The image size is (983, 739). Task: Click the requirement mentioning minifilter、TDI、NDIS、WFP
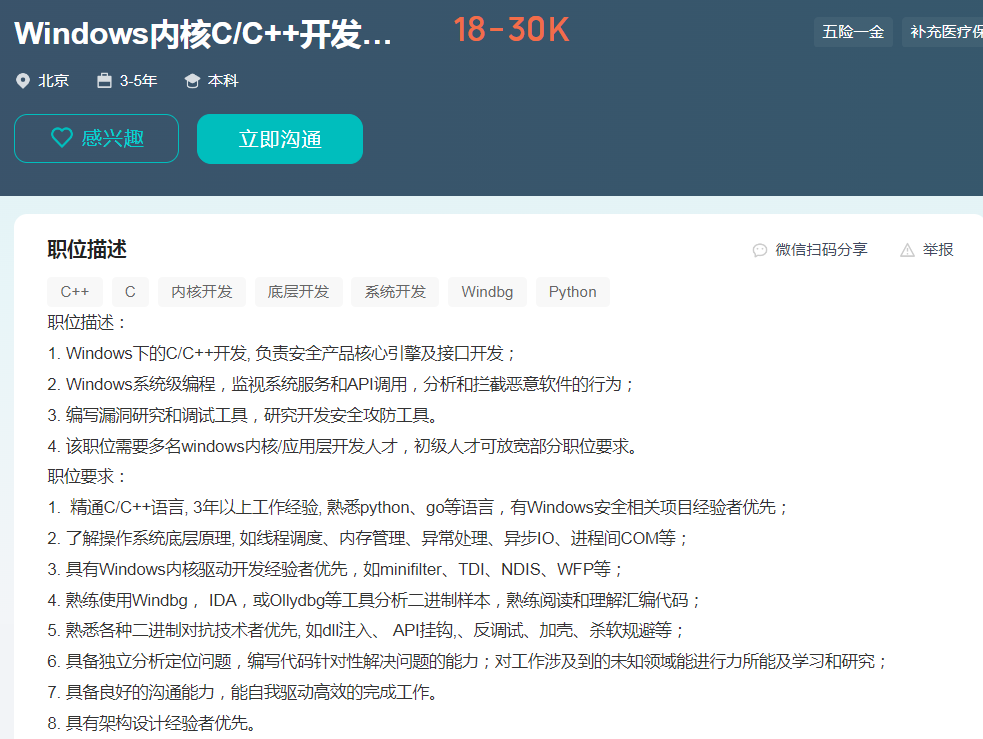(335, 569)
